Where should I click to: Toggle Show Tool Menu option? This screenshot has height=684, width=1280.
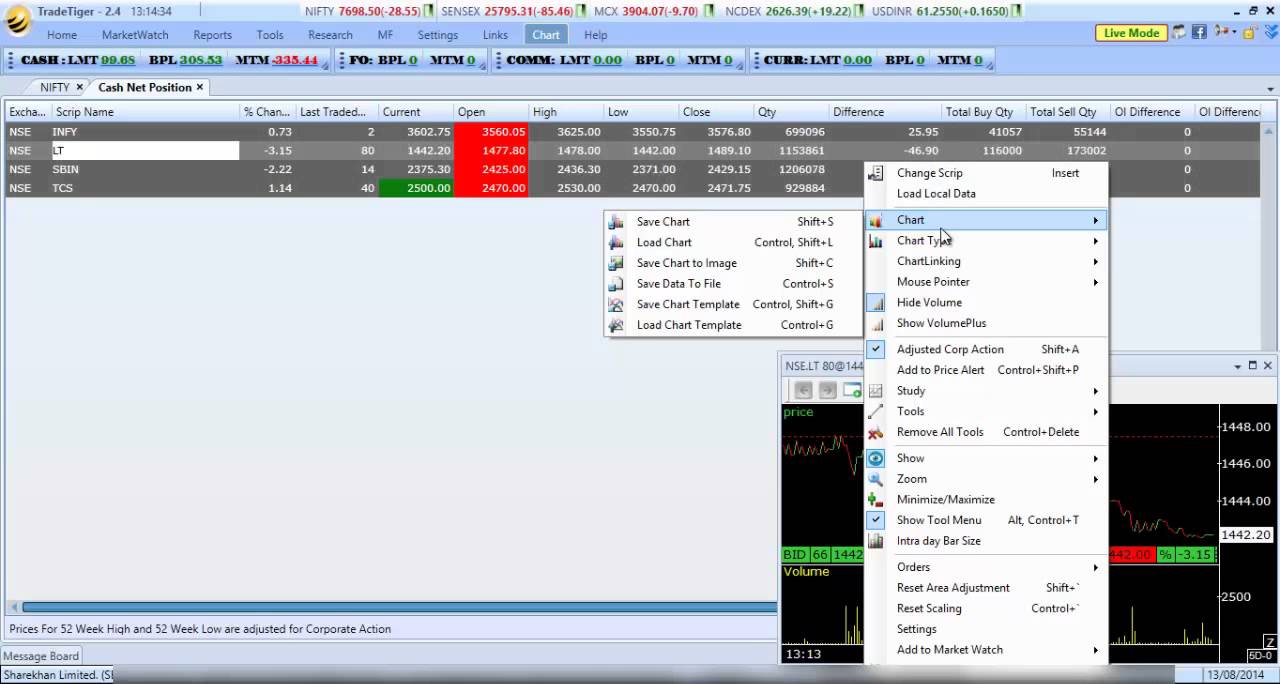[986, 520]
